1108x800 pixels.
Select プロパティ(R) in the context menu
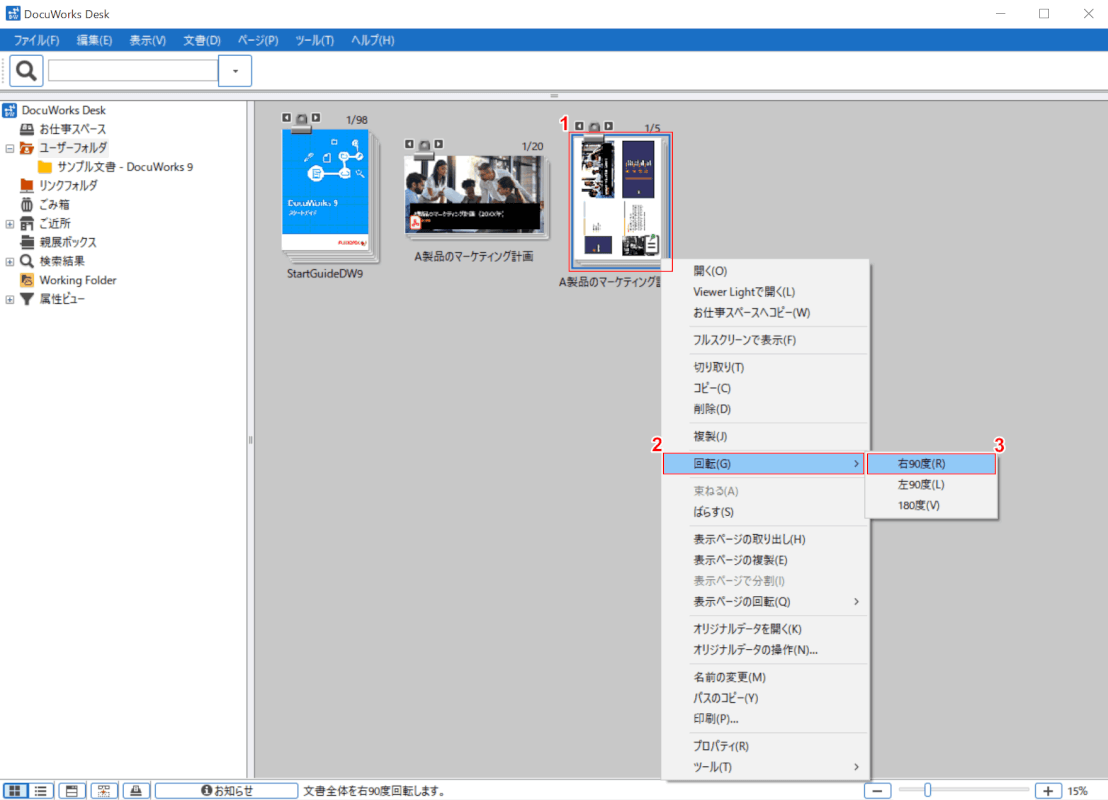(721, 746)
